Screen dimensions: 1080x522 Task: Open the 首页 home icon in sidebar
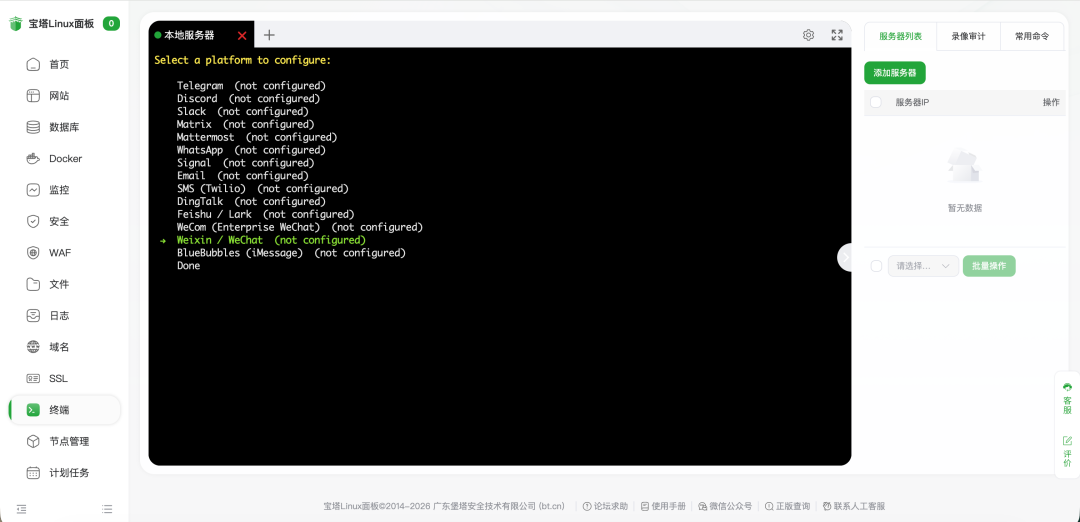point(33,65)
